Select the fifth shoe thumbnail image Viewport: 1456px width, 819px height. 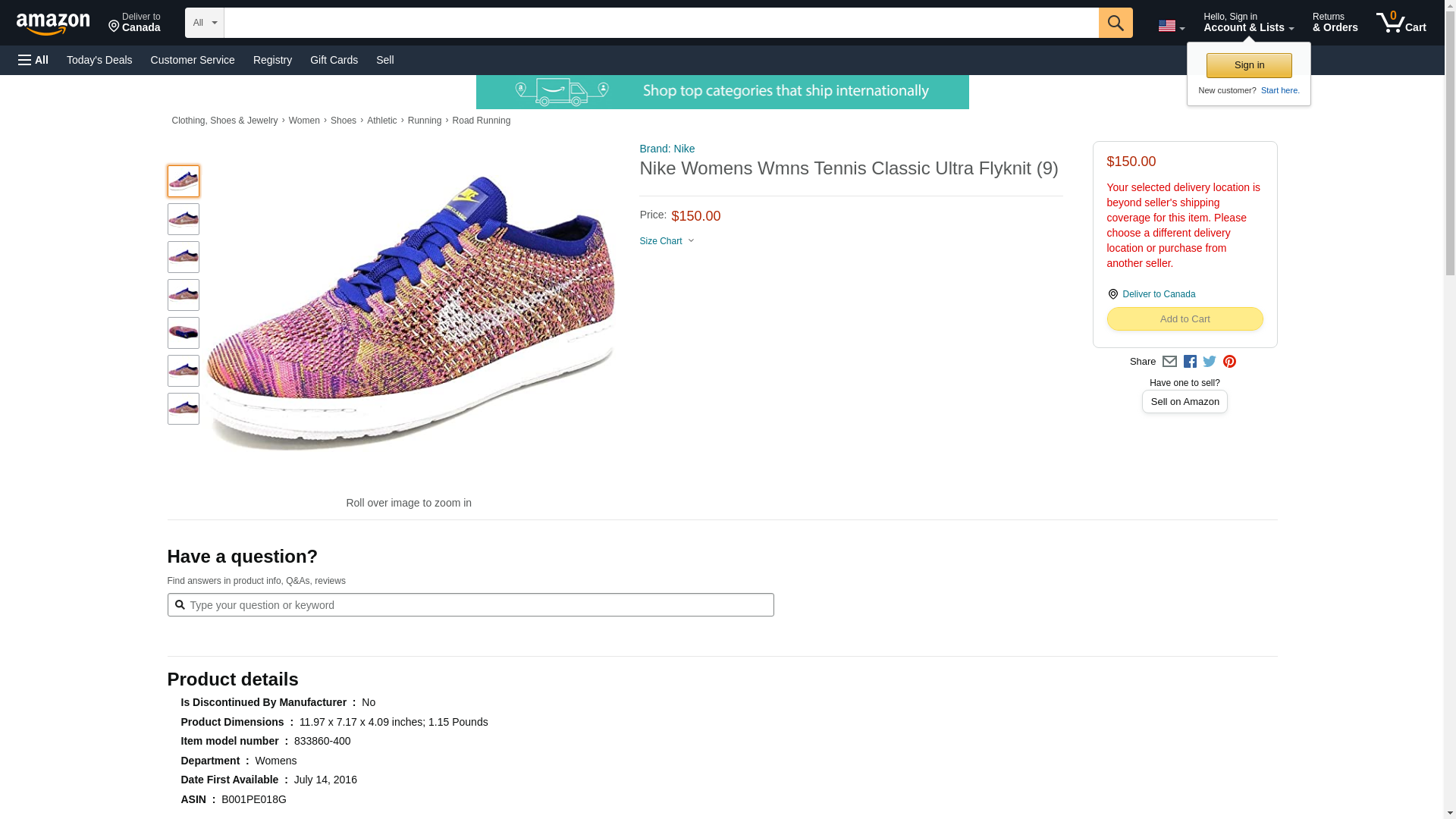coord(184,333)
